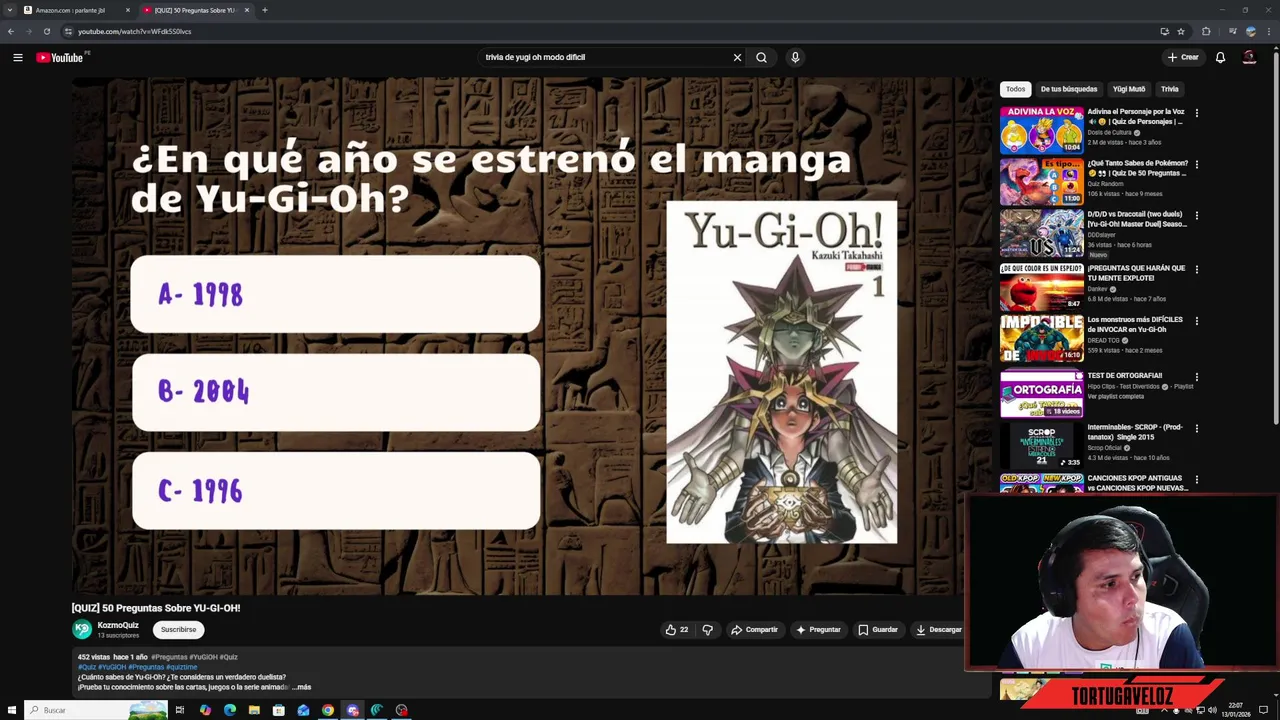The height and width of the screenshot is (720, 1280).
Task: Click the Preguntar button
Action: point(818,630)
